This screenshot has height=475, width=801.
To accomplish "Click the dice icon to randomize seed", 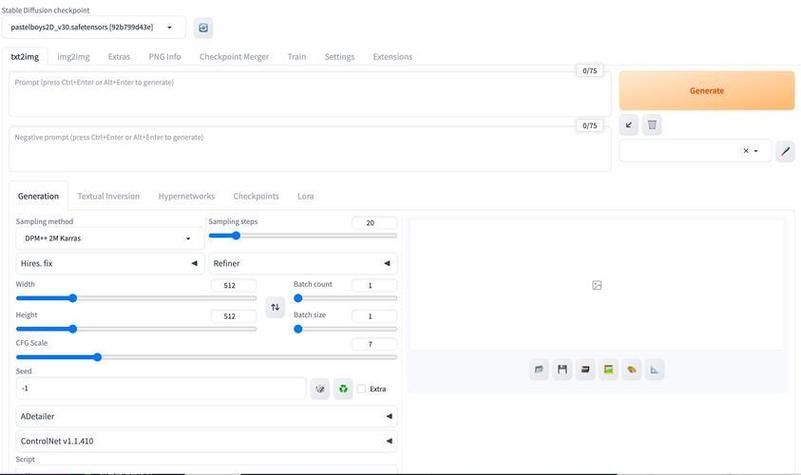I will coord(320,389).
